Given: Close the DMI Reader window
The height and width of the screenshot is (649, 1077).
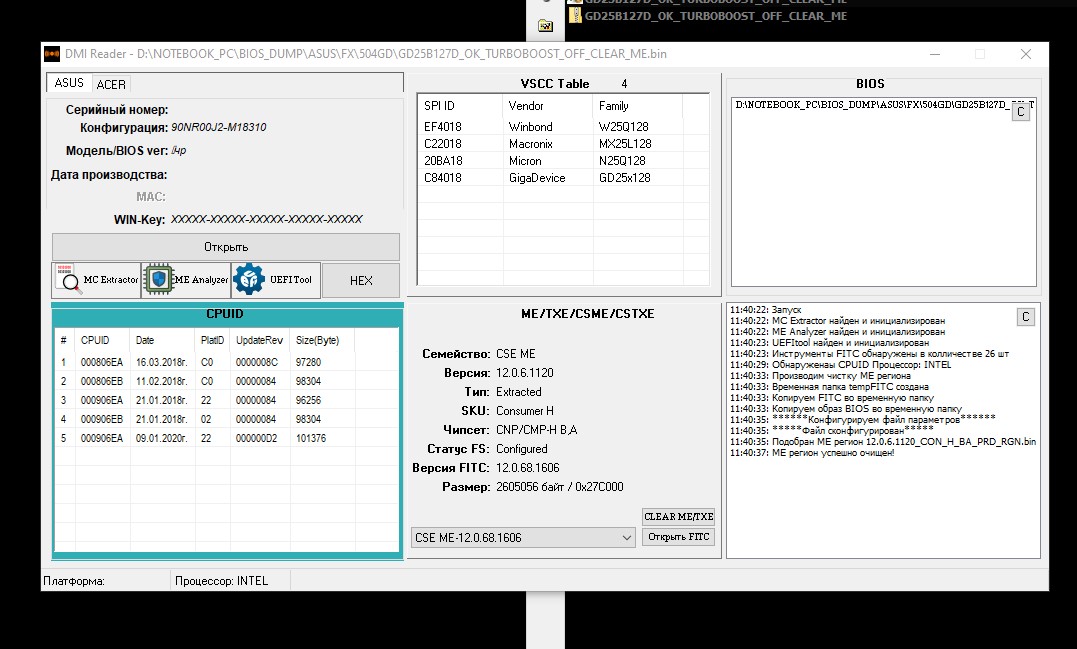Looking at the screenshot, I should [x=1025, y=54].
